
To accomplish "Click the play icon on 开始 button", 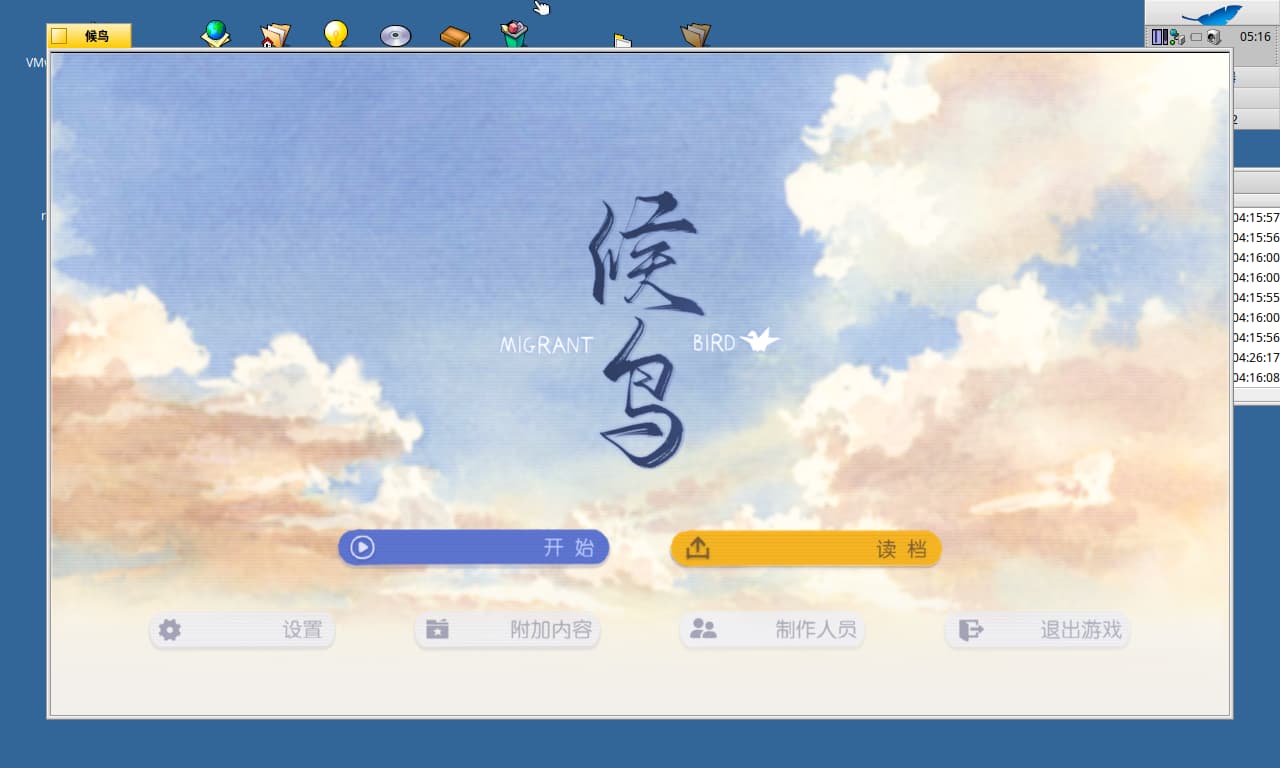I will [x=362, y=547].
